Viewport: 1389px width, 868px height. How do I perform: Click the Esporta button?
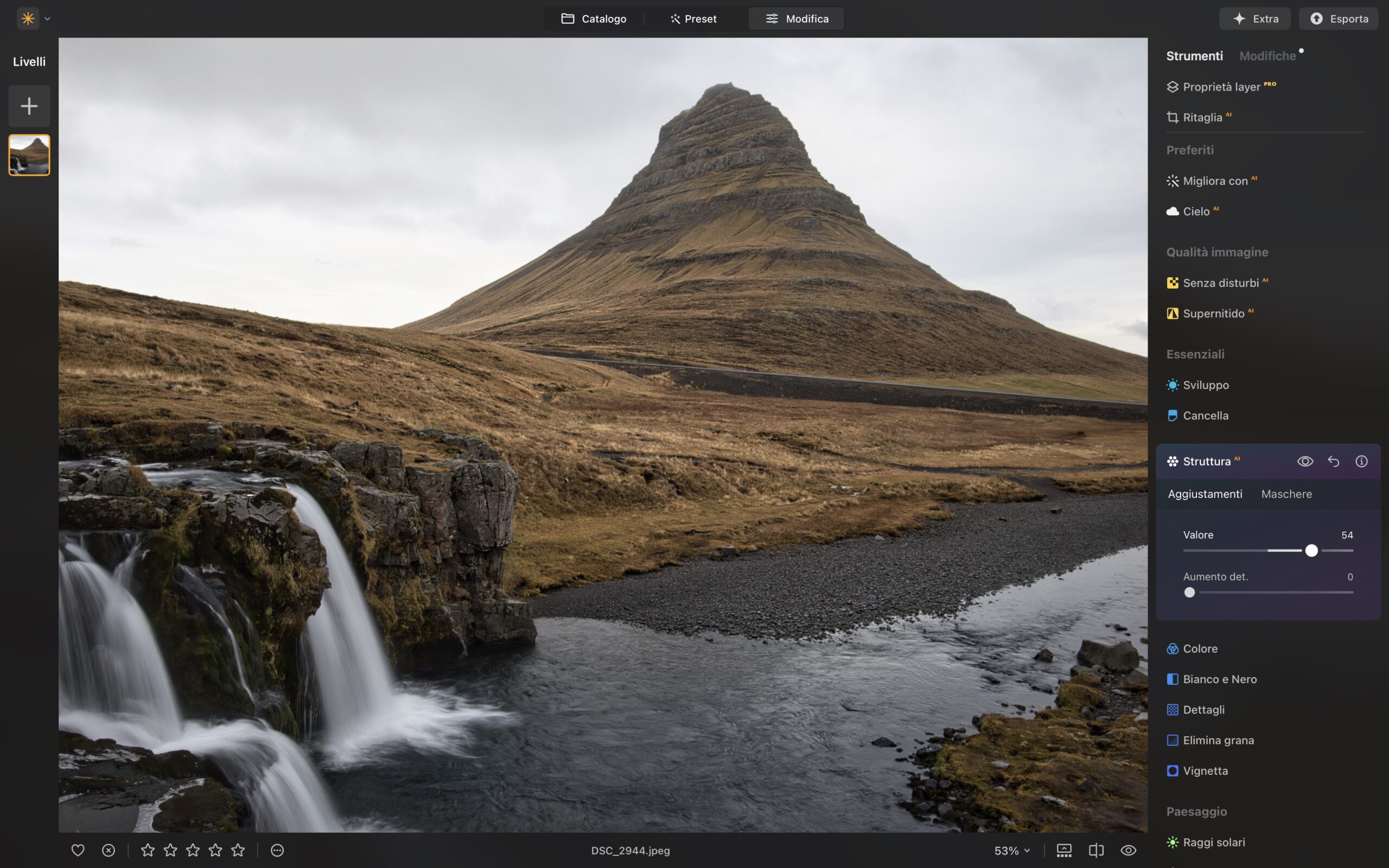pos(1339,18)
